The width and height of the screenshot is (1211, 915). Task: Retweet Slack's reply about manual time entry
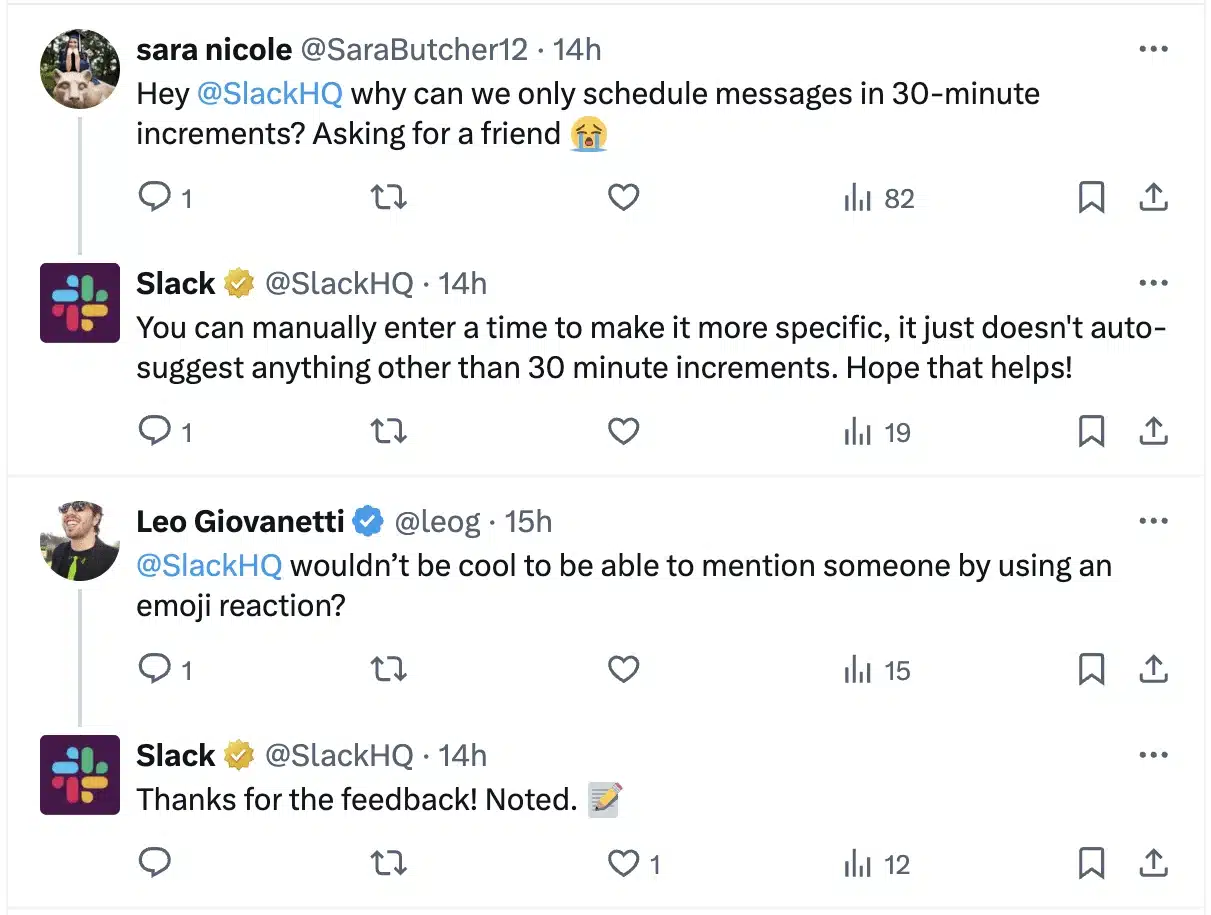(x=389, y=431)
